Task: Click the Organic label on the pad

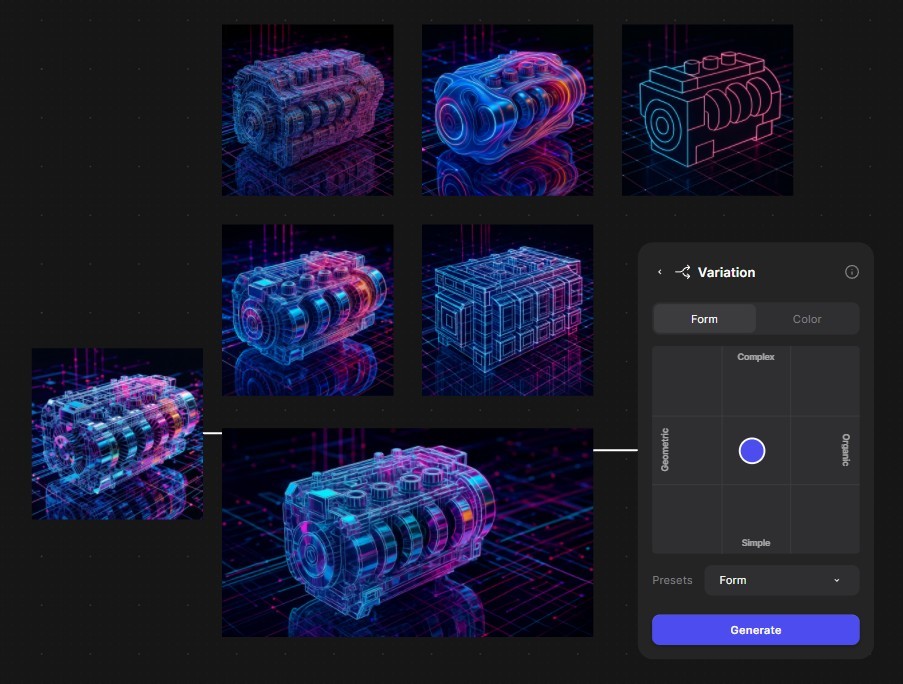Action: [x=846, y=450]
